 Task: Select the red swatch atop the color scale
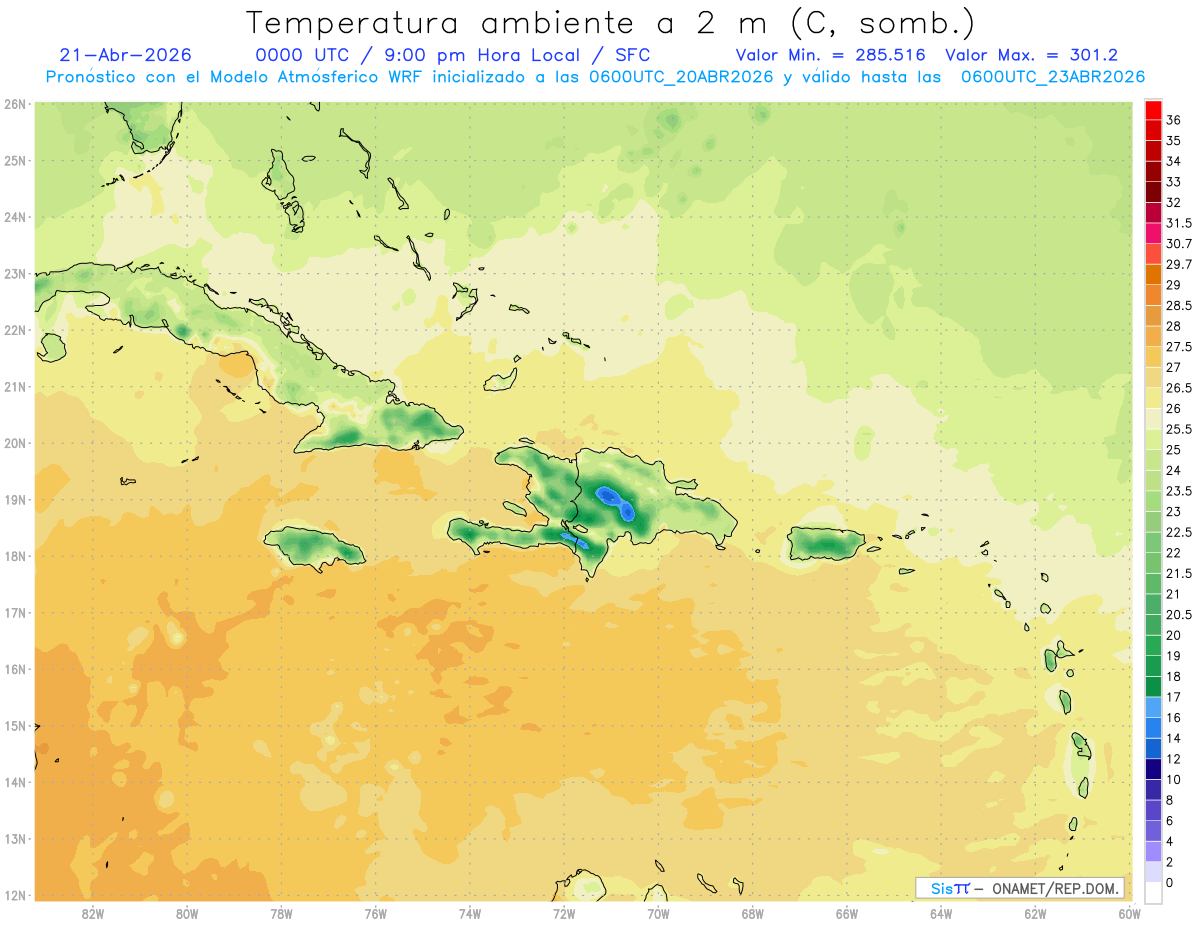(x=1152, y=110)
